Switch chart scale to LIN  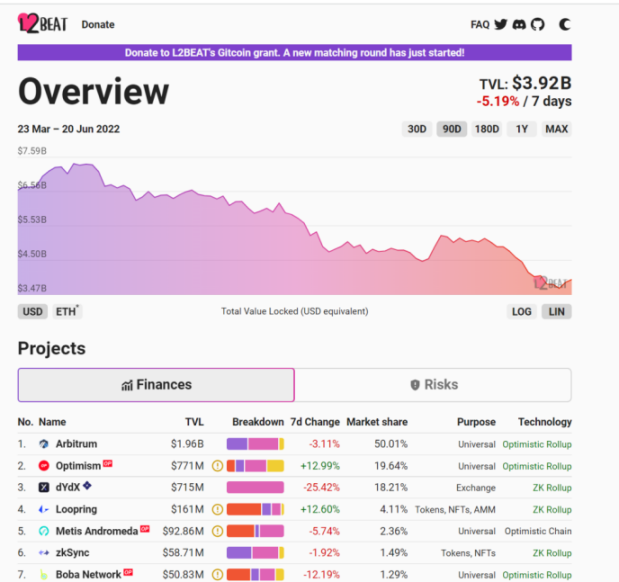pos(557,312)
